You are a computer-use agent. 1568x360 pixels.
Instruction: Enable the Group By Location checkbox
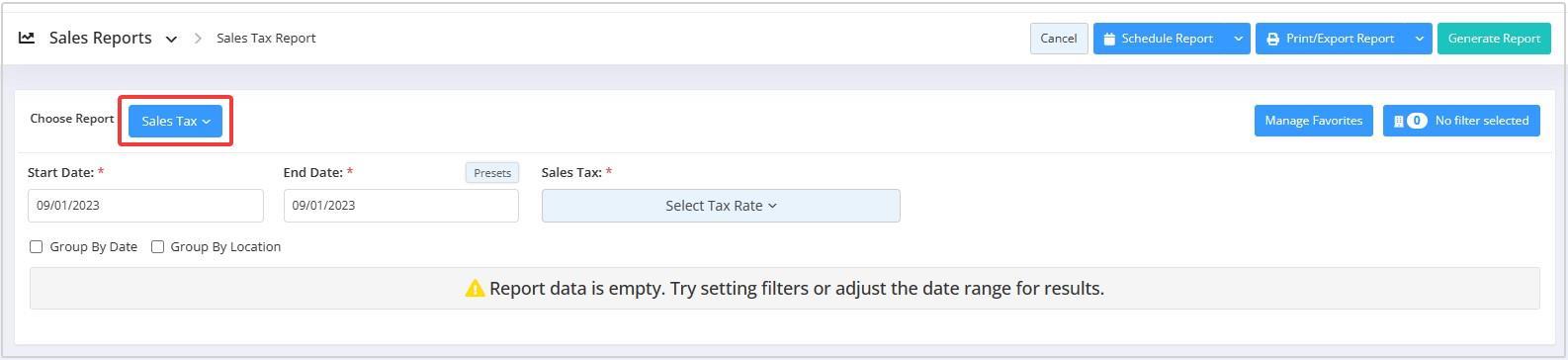tap(157, 247)
